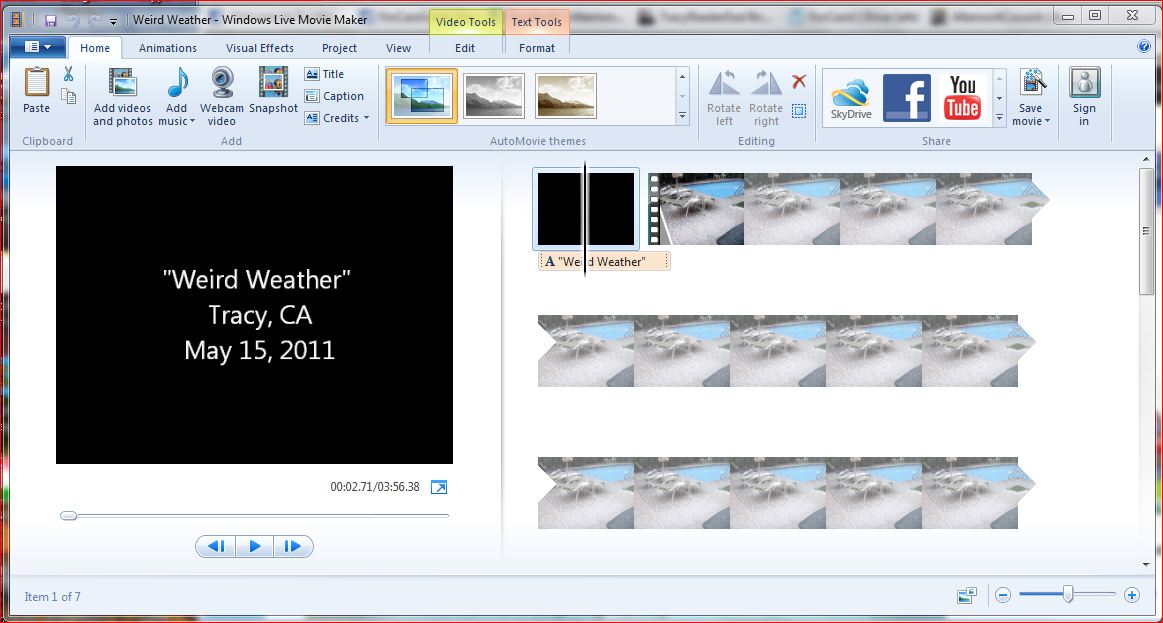Share movie to YouTube
1163x623 pixels.
pyautogui.click(x=963, y=97)
